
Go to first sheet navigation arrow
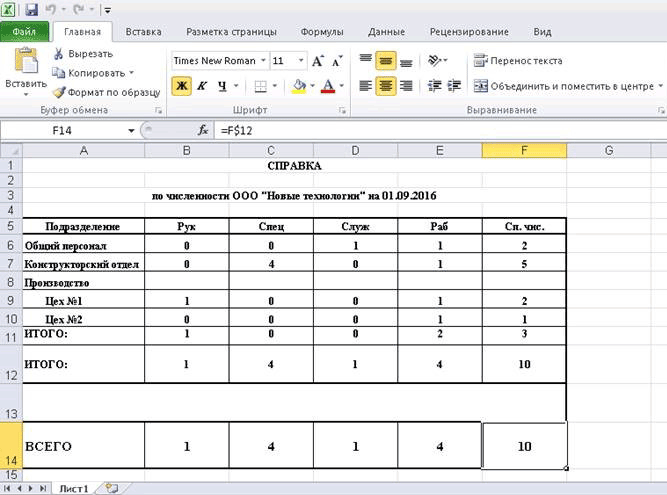point(7,488)
